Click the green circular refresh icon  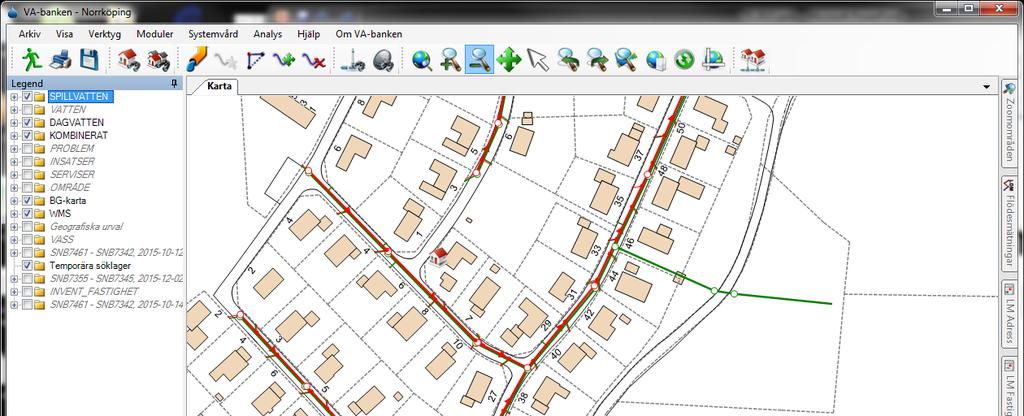[684, 61]
